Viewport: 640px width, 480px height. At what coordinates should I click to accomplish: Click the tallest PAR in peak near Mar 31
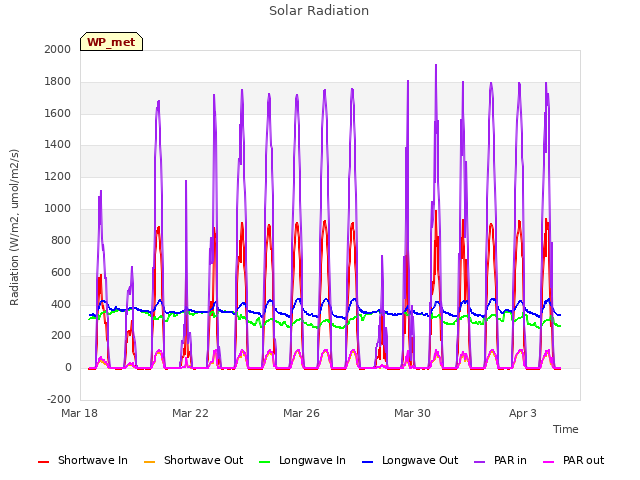coord(436,65)
